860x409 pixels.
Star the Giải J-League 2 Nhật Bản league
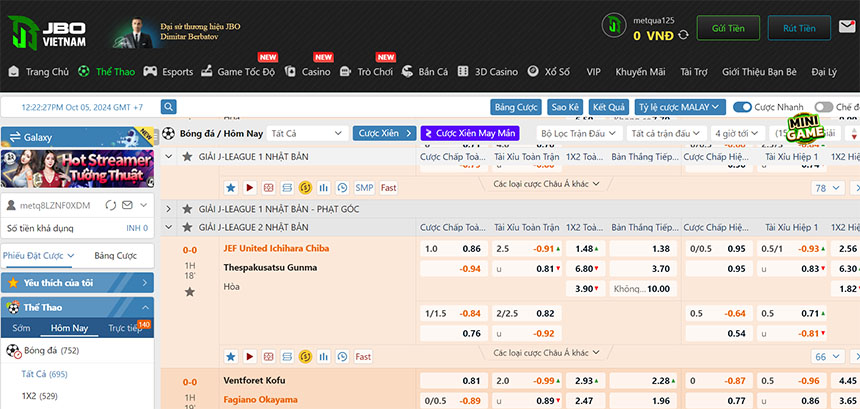[187, 227]
